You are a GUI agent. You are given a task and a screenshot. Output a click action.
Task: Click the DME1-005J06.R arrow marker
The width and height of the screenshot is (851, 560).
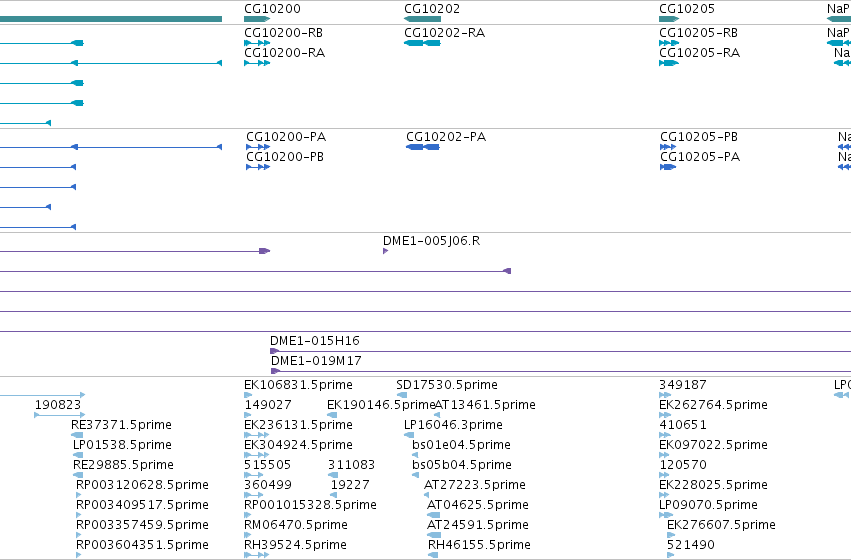385,251
